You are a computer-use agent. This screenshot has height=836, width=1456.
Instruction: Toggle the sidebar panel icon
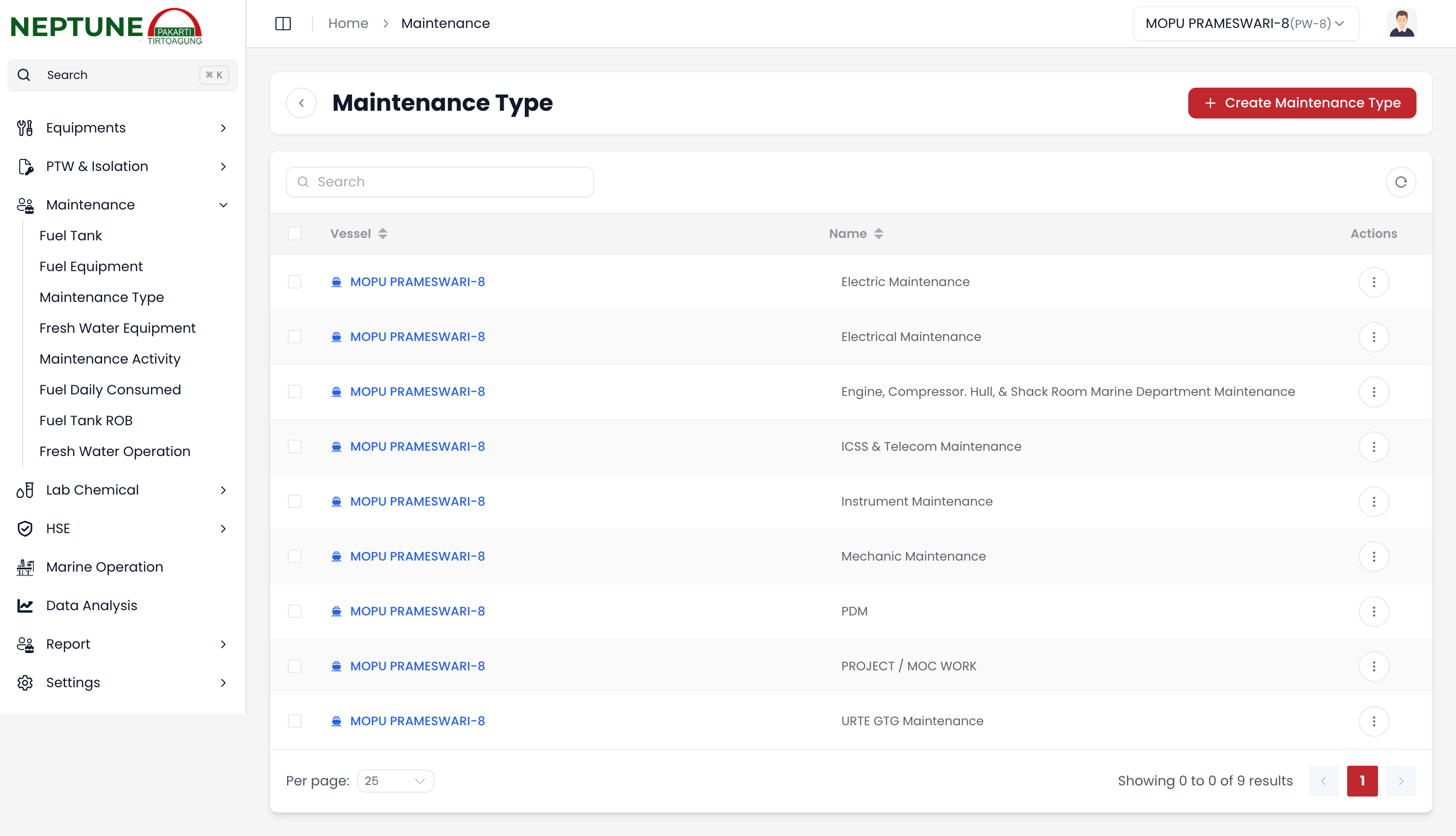[x=283, y=24]
